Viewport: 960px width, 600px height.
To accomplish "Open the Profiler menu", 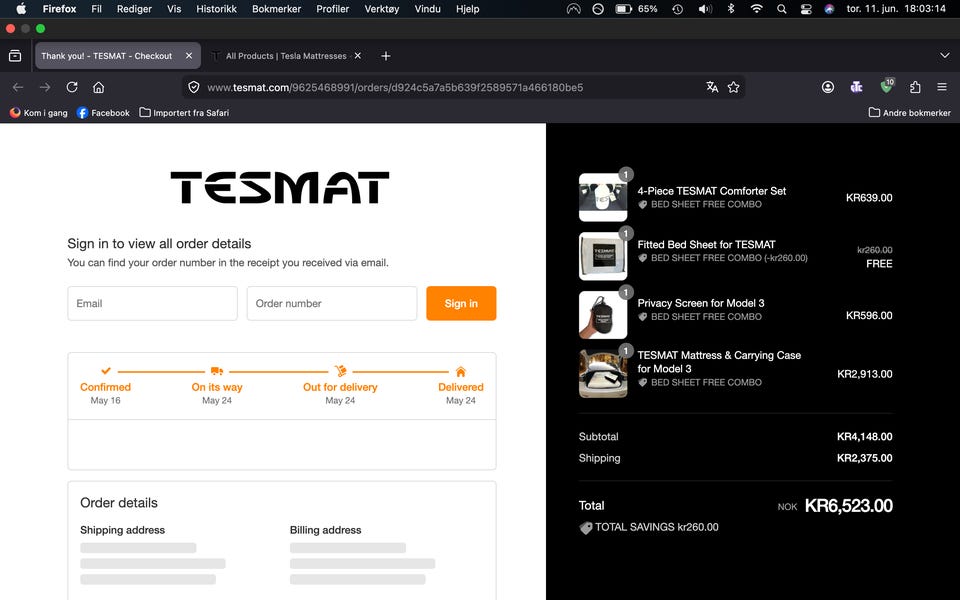I will pyautogui.click(x=332, y=9).
